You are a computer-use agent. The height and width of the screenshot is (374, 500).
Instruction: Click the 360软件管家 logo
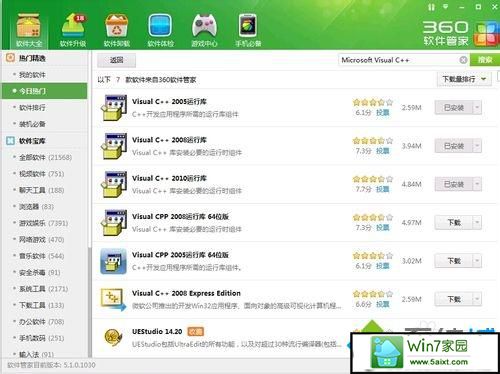(x=461, y=33)
